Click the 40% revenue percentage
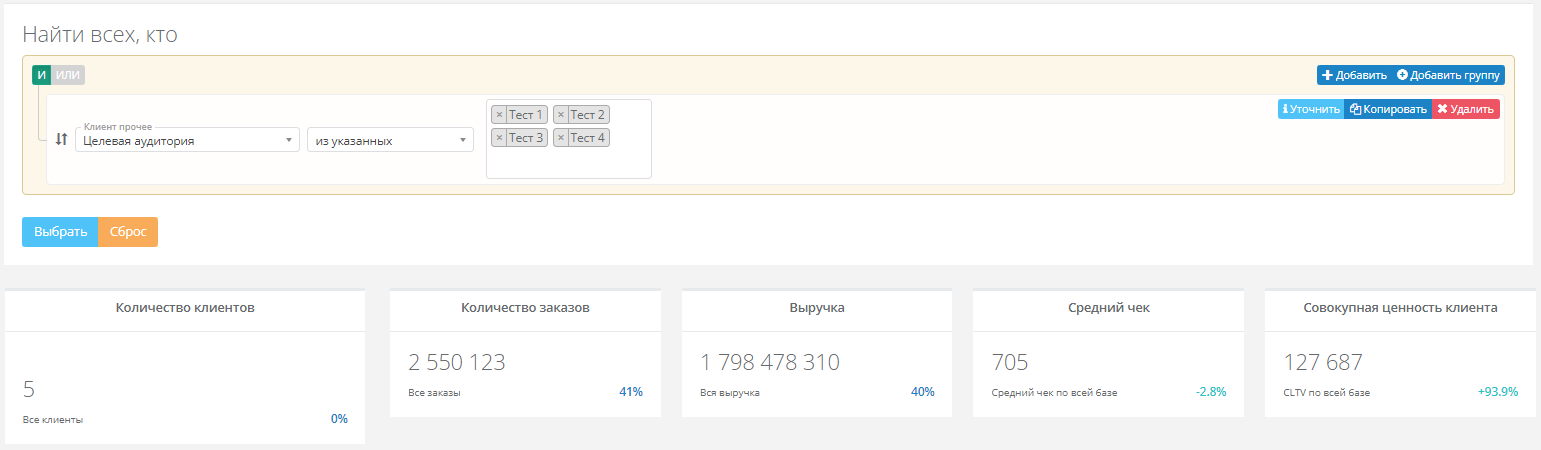This screenshot has width=1541, height=450. [923, 392]
